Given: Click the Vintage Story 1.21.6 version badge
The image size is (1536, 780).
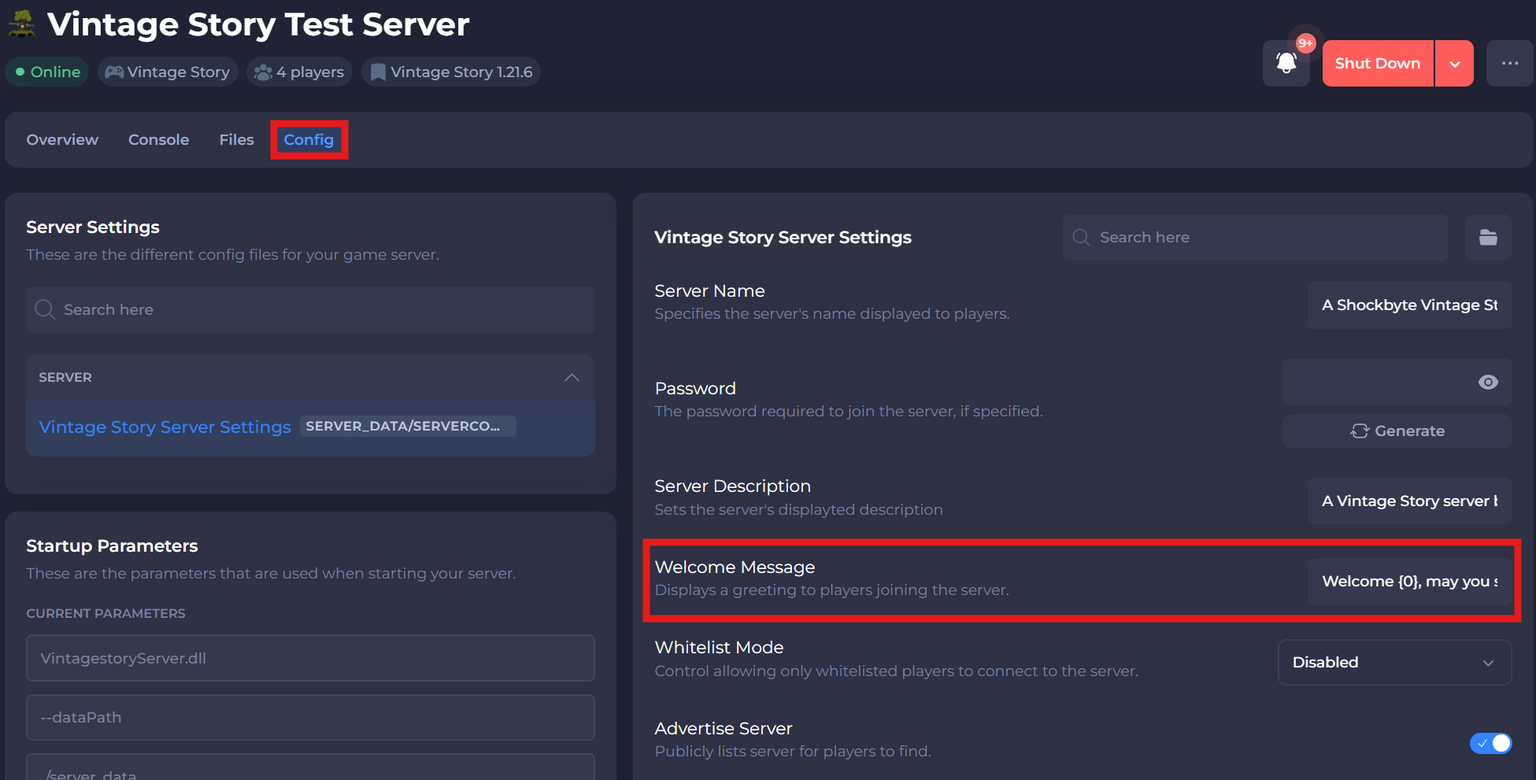Looking at the screenshot, I should click(x=451, y=72).
